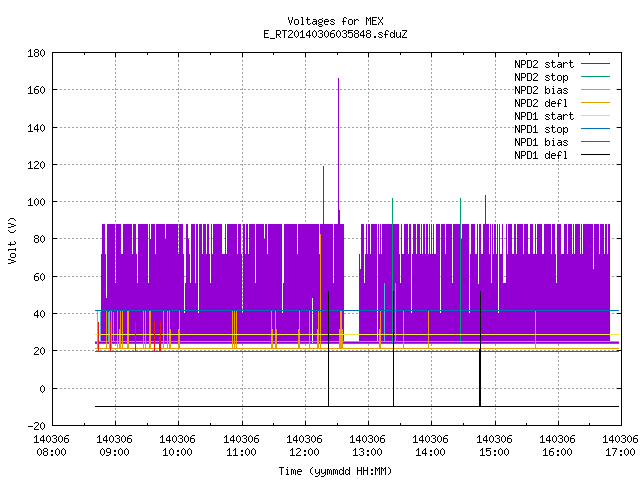This screenshot has height=480, width=640.
Task: Click the y-axis label 'Volt (V)'
Action: 12,240
